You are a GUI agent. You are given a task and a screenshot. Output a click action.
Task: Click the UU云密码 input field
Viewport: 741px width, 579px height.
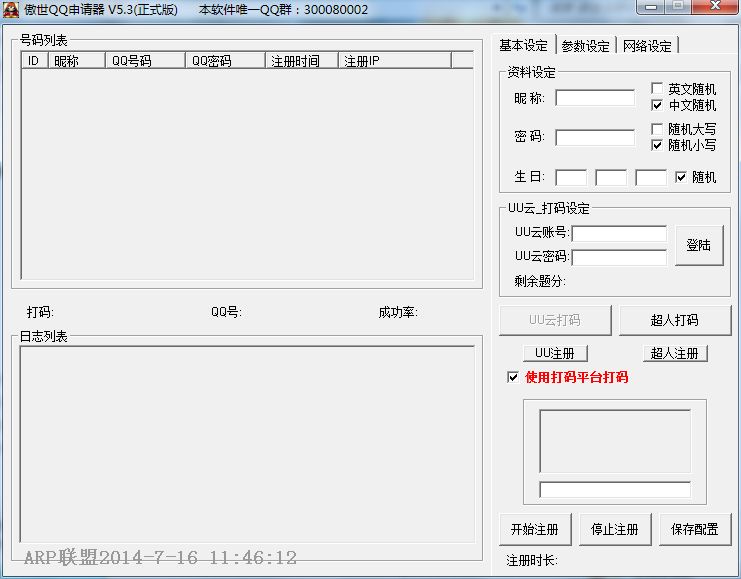pyautogui.click(x=619, y=257)
